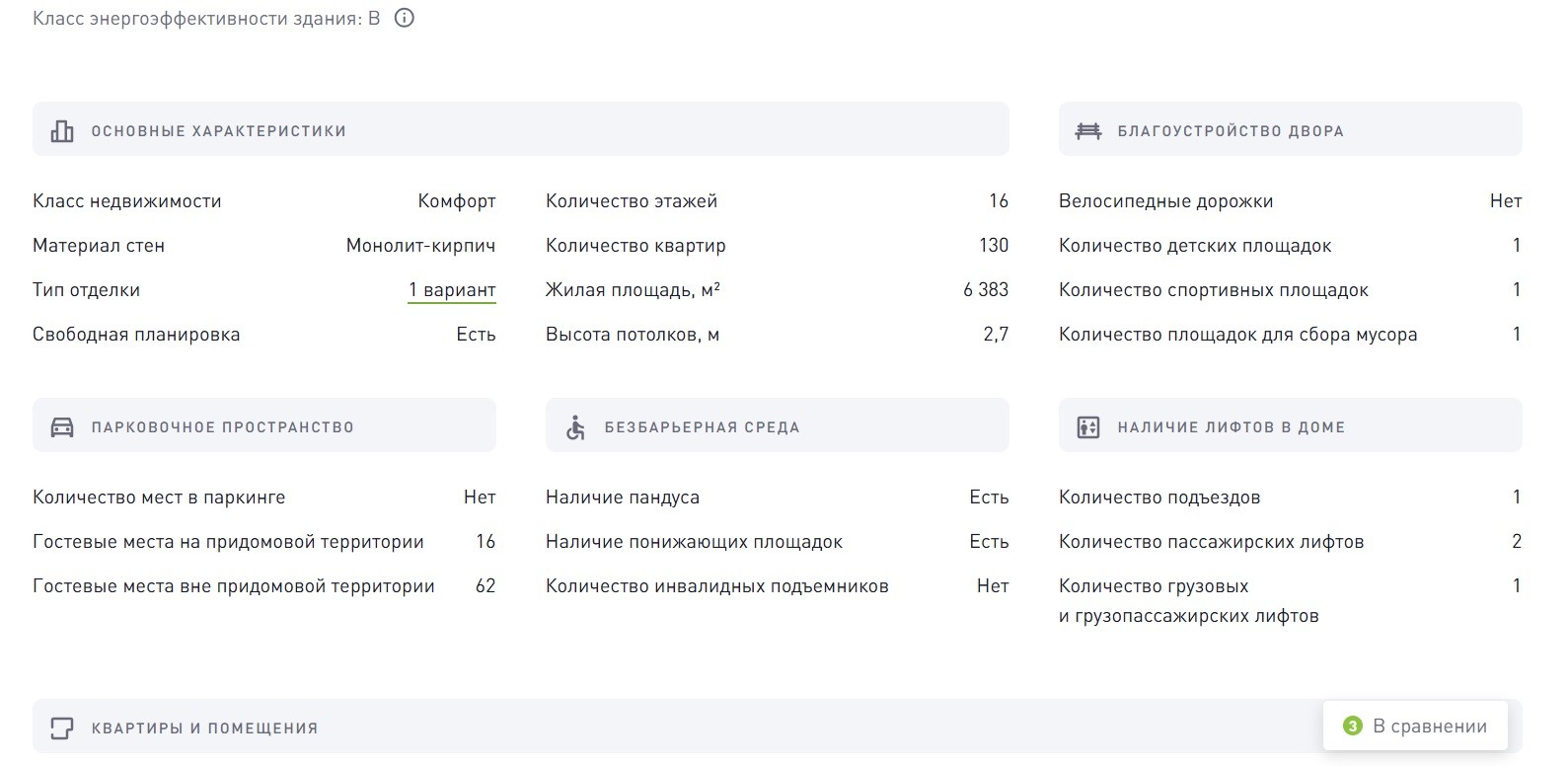
Task: Expand the Квартиры и помещения section header
Action: 204,728
